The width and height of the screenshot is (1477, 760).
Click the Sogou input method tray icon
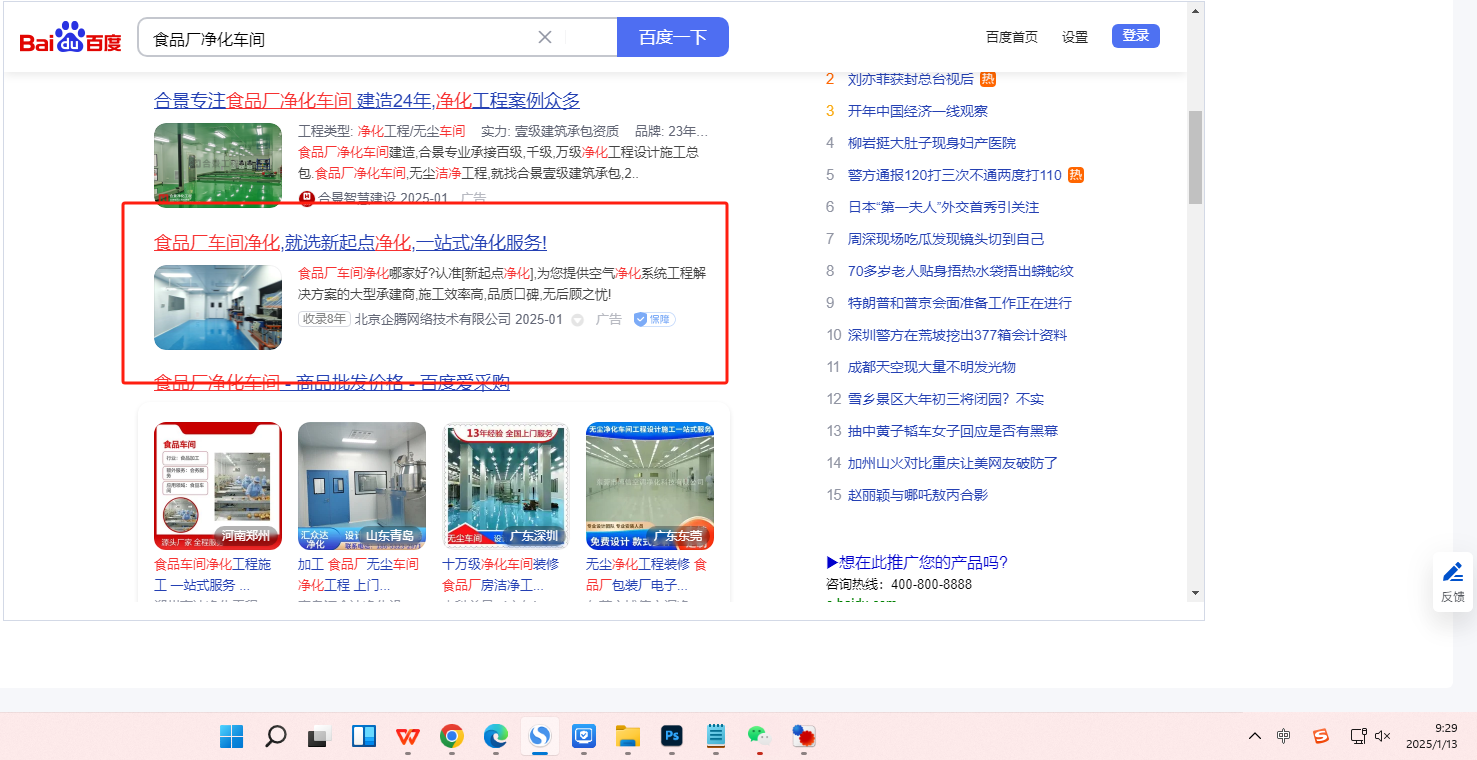tap(1321, 736)
